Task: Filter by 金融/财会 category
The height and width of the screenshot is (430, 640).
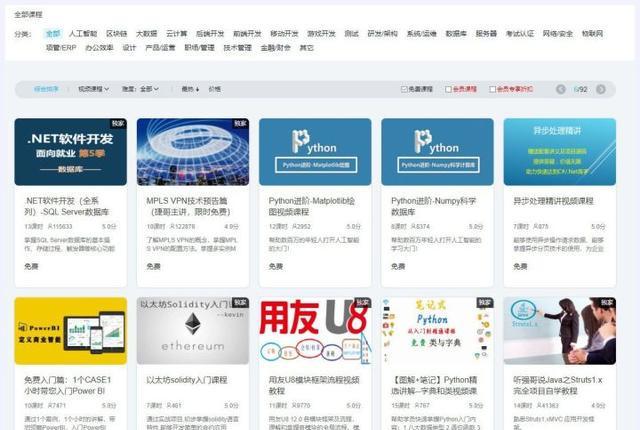Action: click(276, 48)
